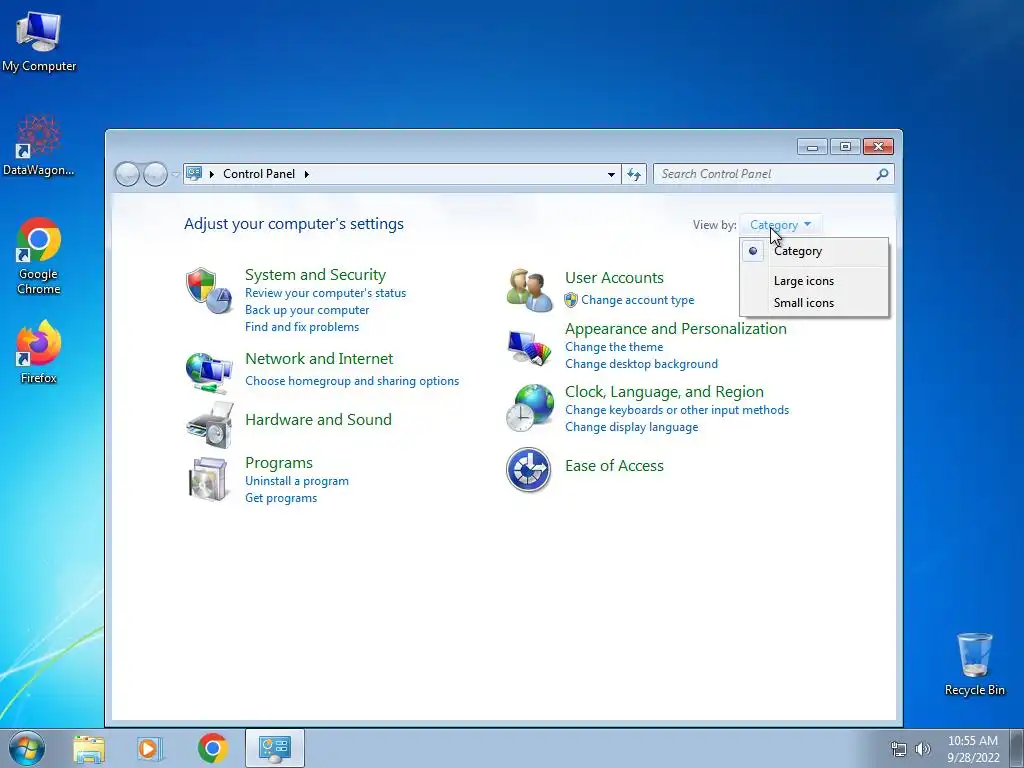Click Change the theme link
This screenshot has height=768, width=1024.
click(614, 347)
